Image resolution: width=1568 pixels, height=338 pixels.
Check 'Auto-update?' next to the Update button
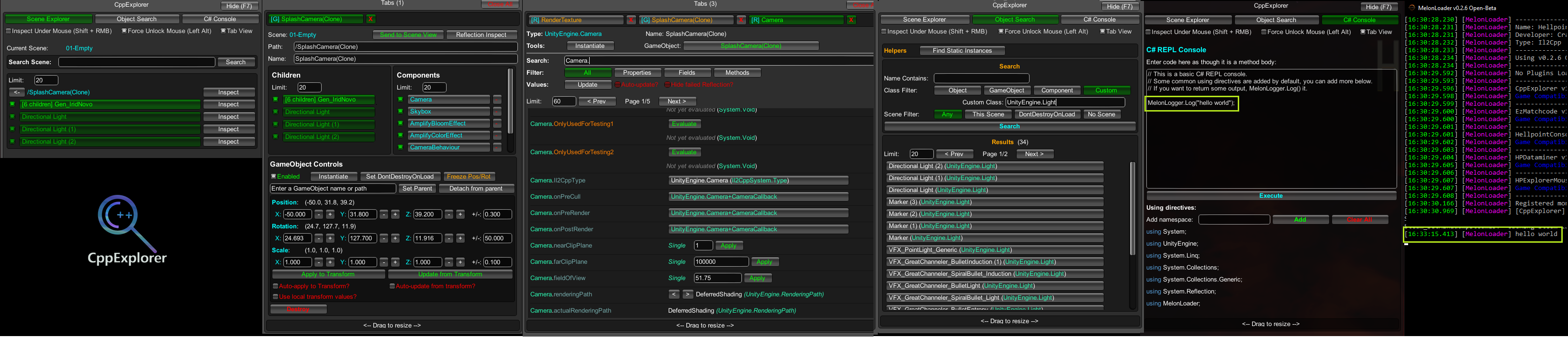[x=617, y=85]
